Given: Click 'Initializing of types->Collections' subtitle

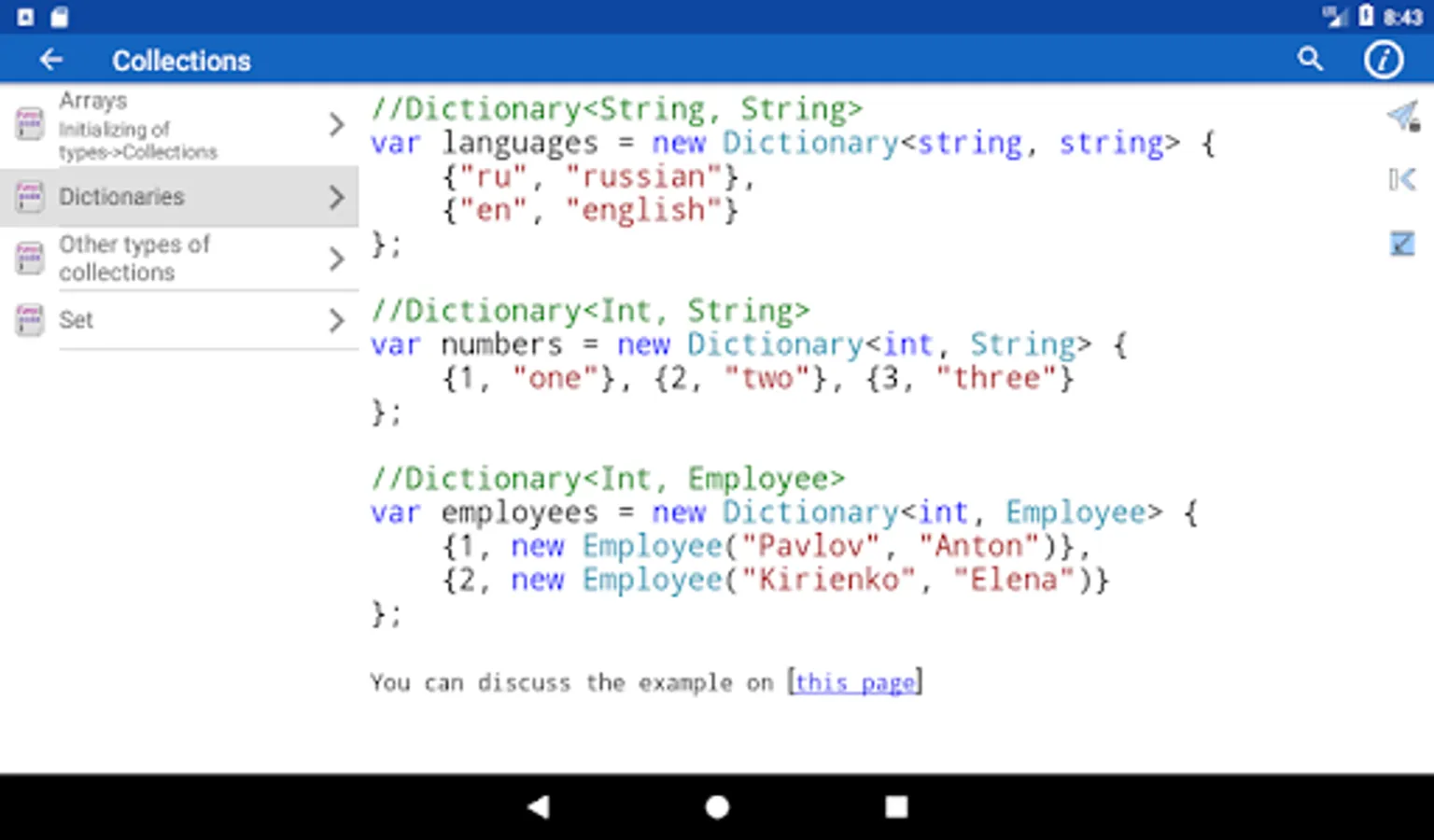Looking at the screenshot, I should (138, 141).
